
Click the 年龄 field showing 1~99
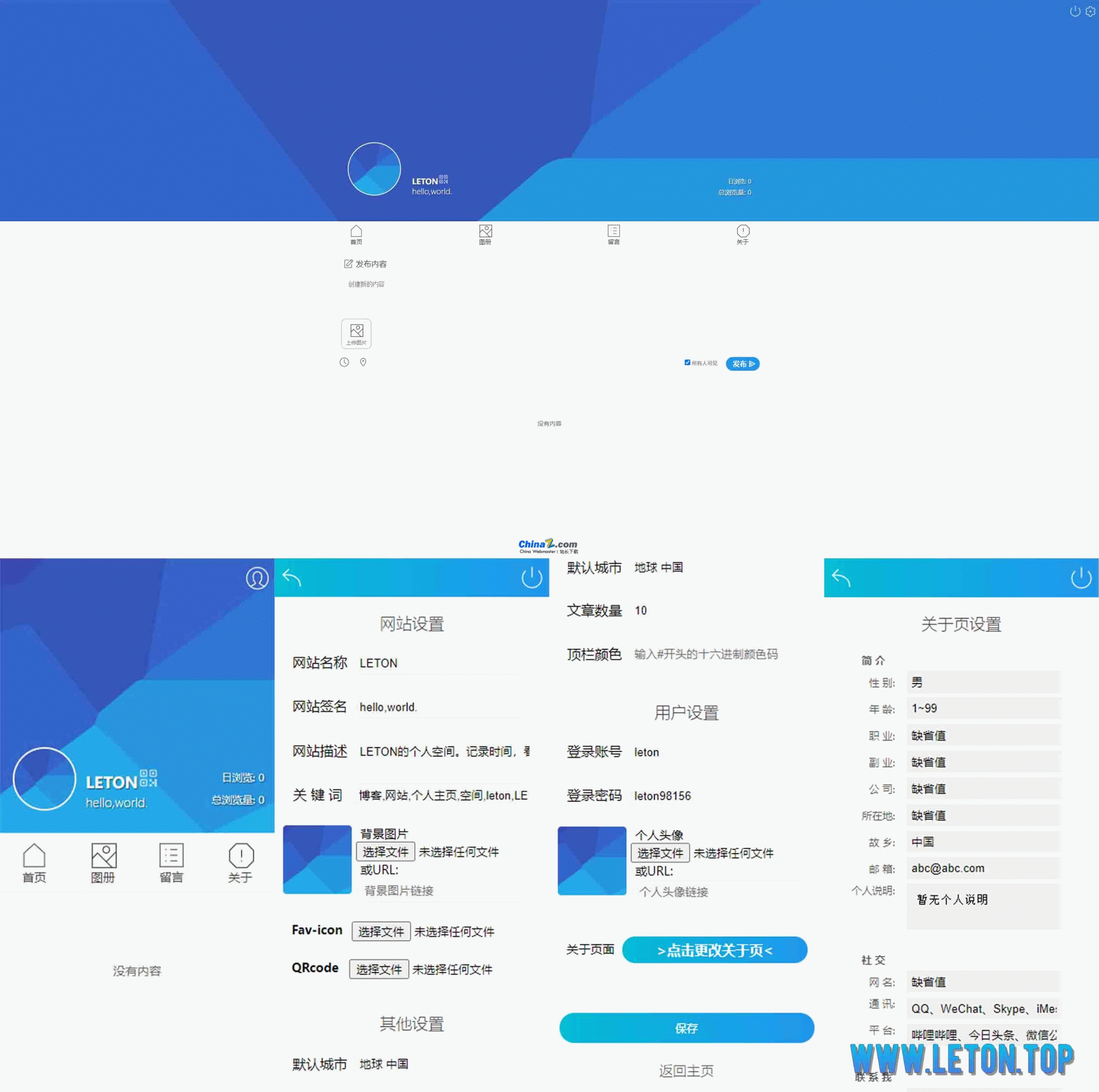[984, 709]
